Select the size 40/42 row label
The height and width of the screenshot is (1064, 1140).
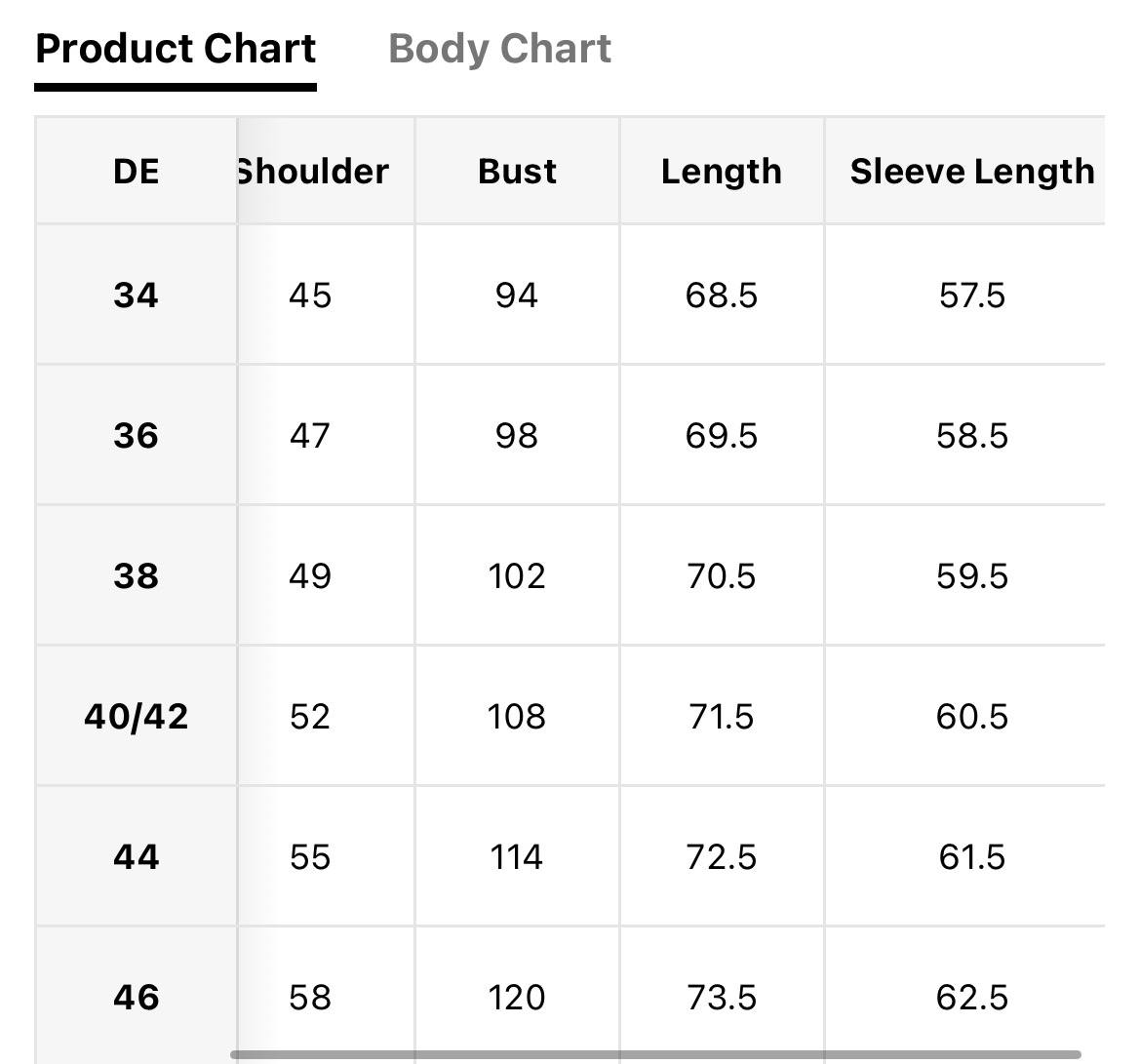136,717
